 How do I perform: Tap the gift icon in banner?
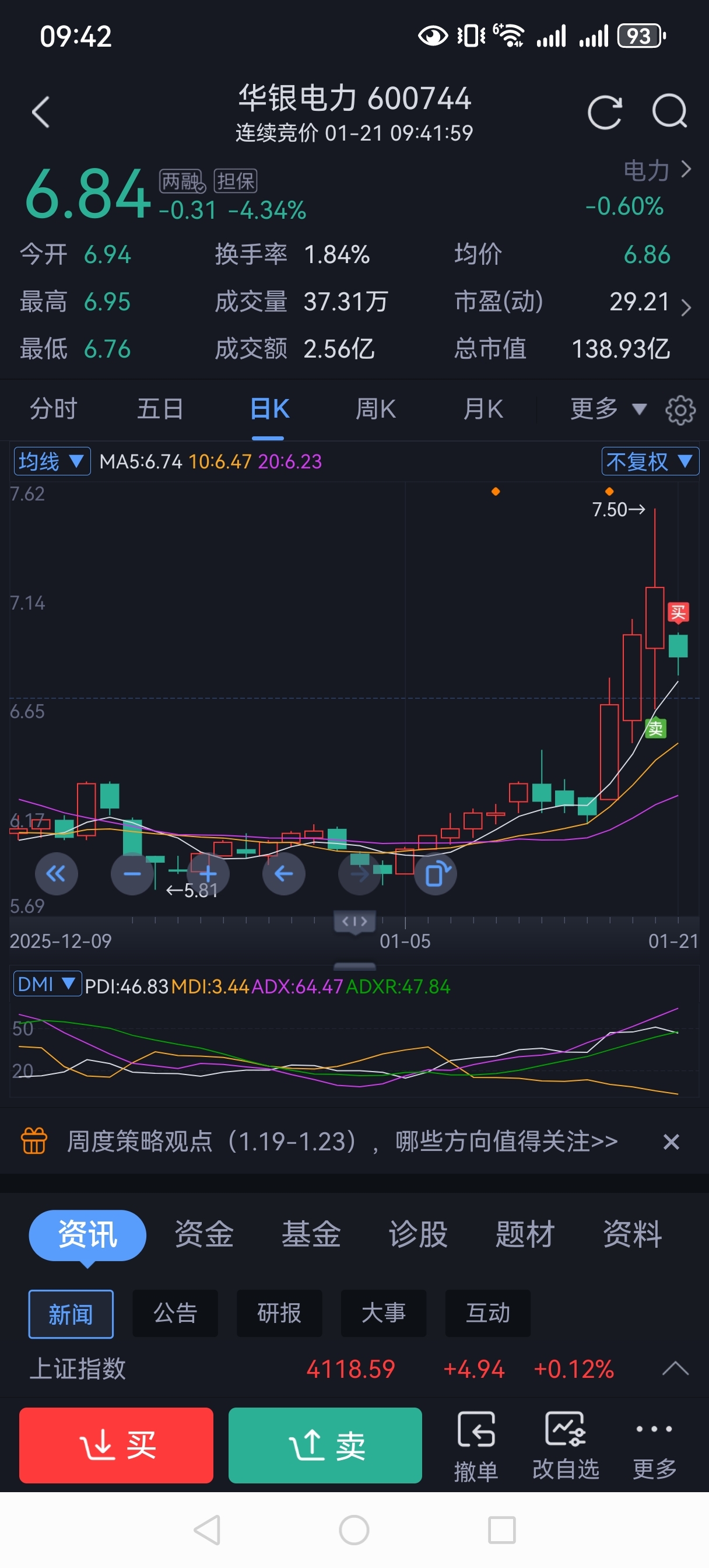click(x=34, y=1140)
